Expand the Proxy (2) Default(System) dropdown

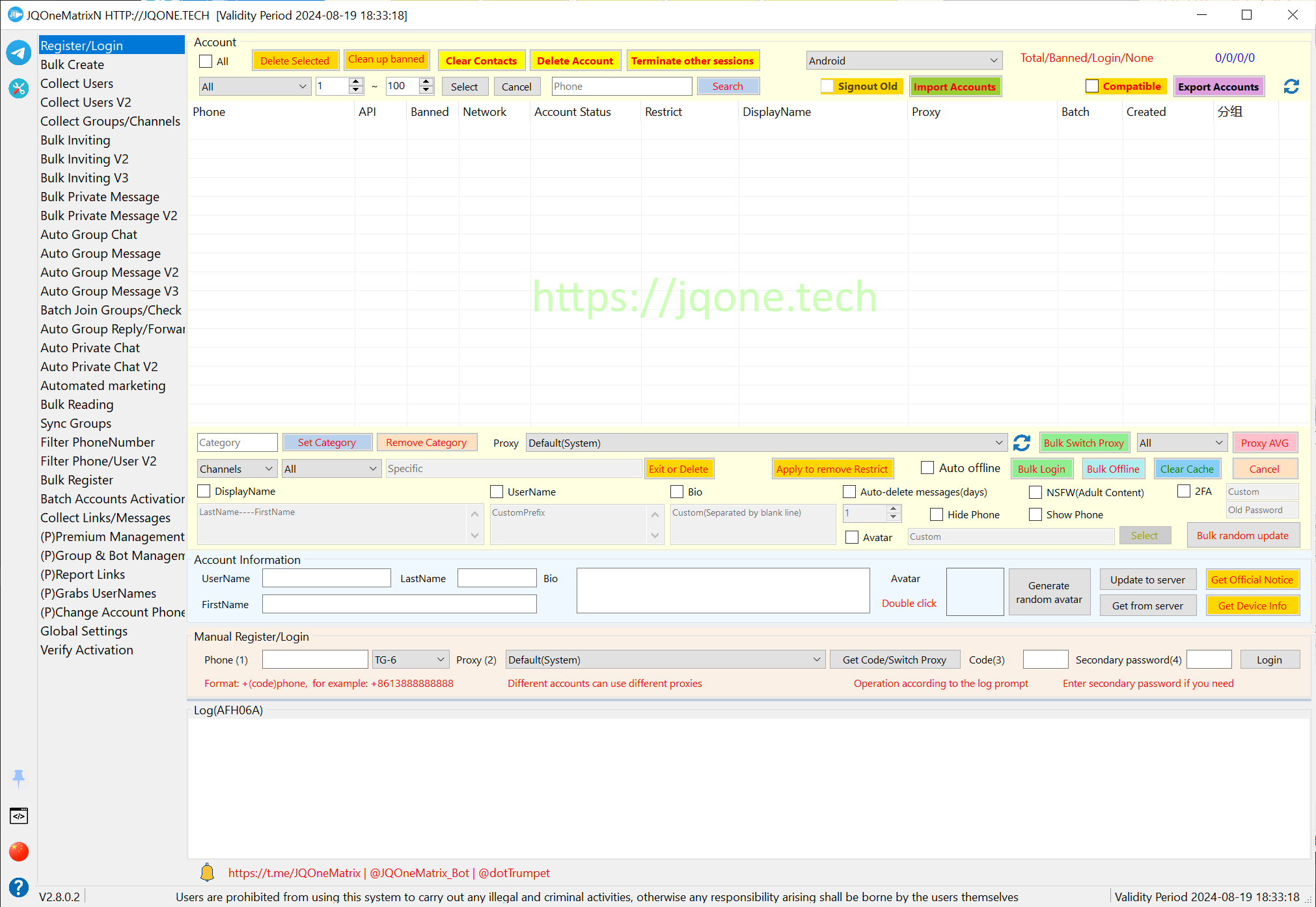coord(665,660)
